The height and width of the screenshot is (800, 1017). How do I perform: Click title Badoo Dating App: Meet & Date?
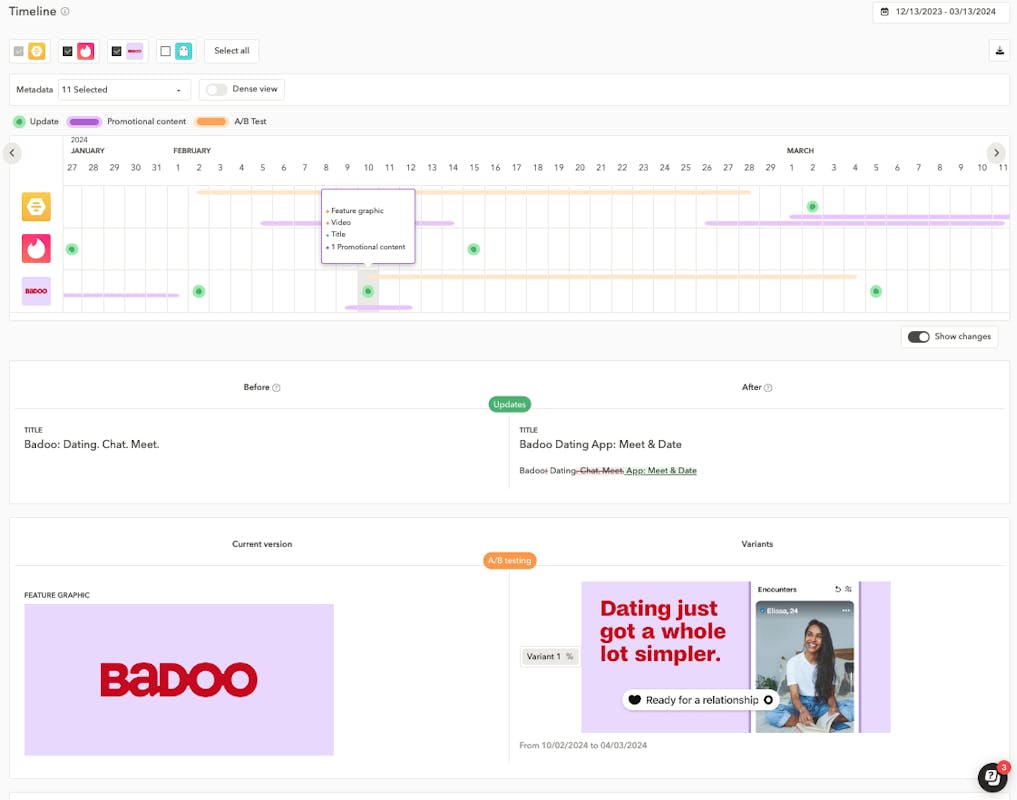(x=601, y=444)
